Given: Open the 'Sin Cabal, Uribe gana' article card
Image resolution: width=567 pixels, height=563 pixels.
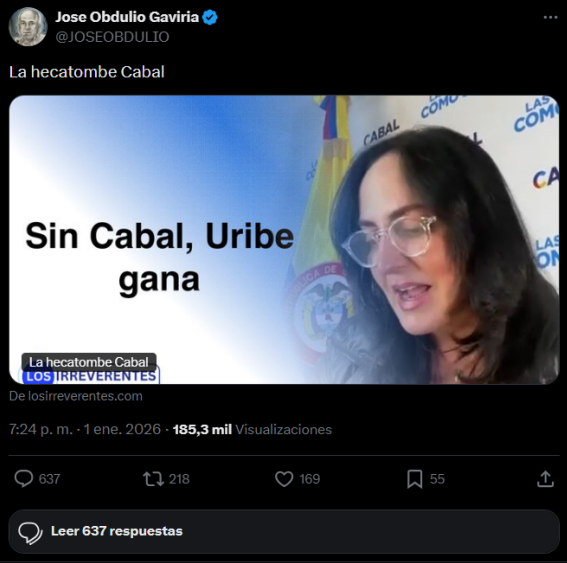Looking at the screenshot, I should point(284,239).
